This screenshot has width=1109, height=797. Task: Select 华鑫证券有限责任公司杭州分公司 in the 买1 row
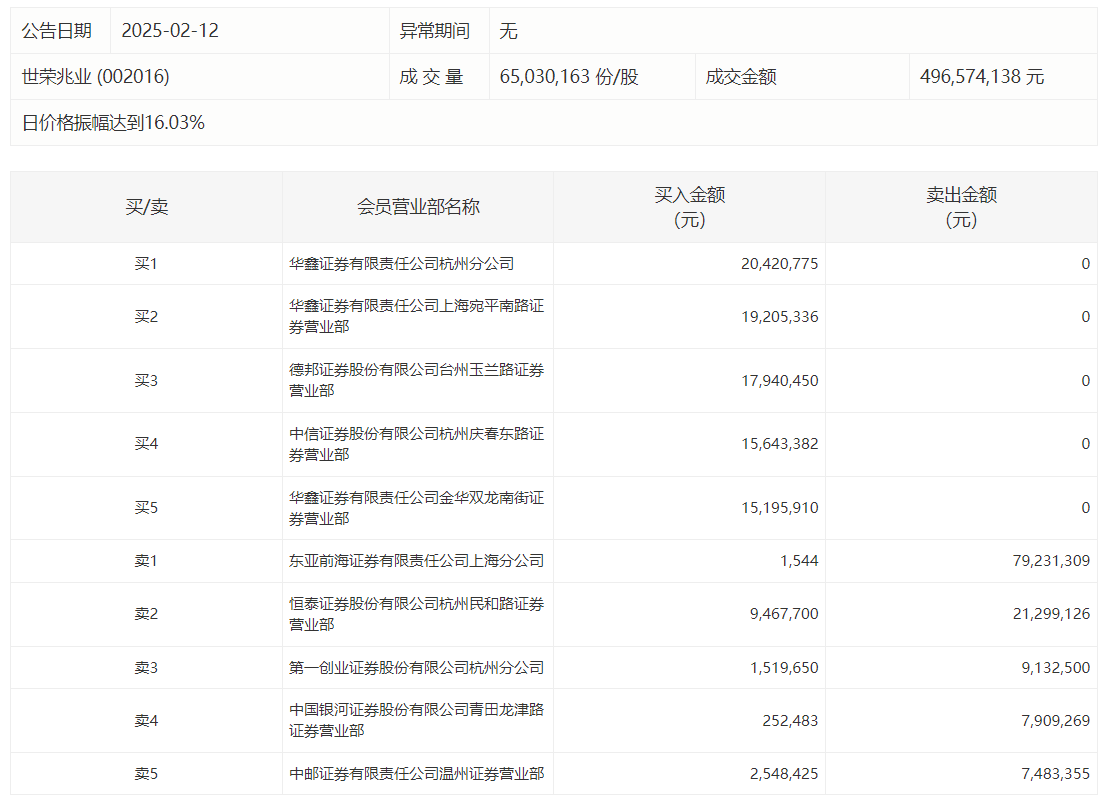click(402, 264)
